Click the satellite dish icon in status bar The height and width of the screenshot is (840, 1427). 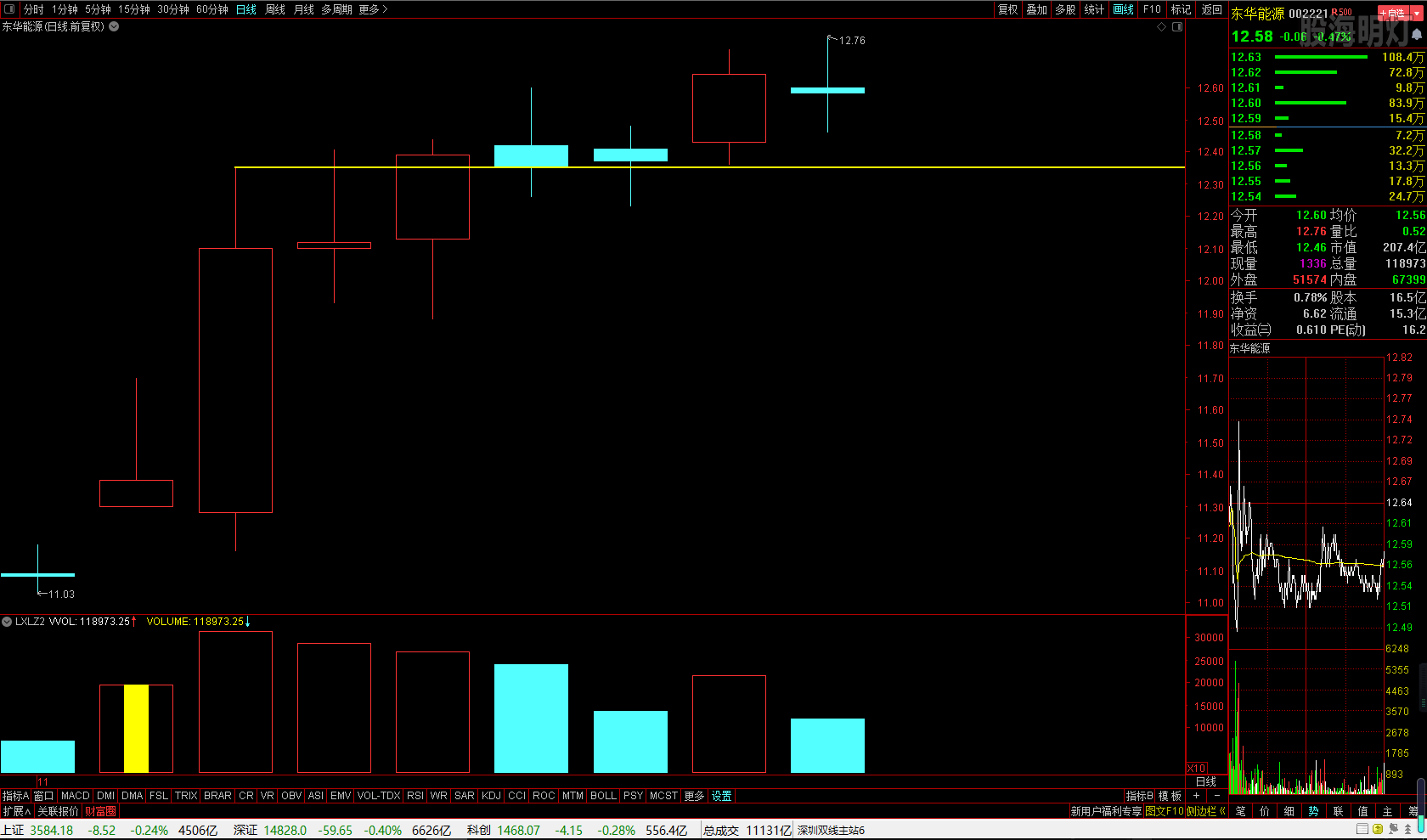coord(1393,829)
